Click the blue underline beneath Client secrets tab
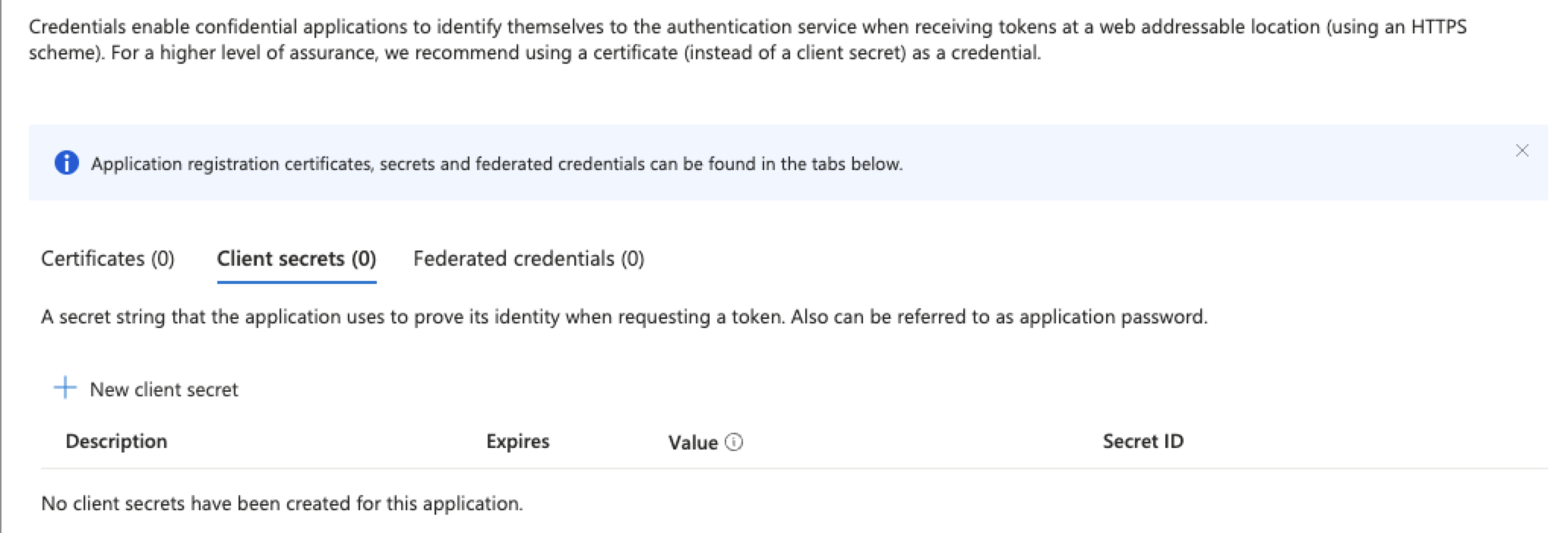The width and height of the screenshot is (1568, 533). click(x=296, y=282)
